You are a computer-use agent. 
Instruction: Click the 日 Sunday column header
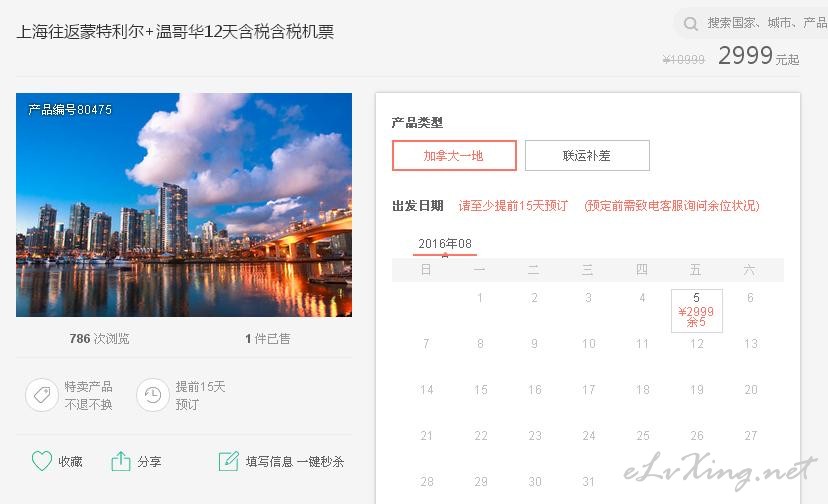[426, 270]
